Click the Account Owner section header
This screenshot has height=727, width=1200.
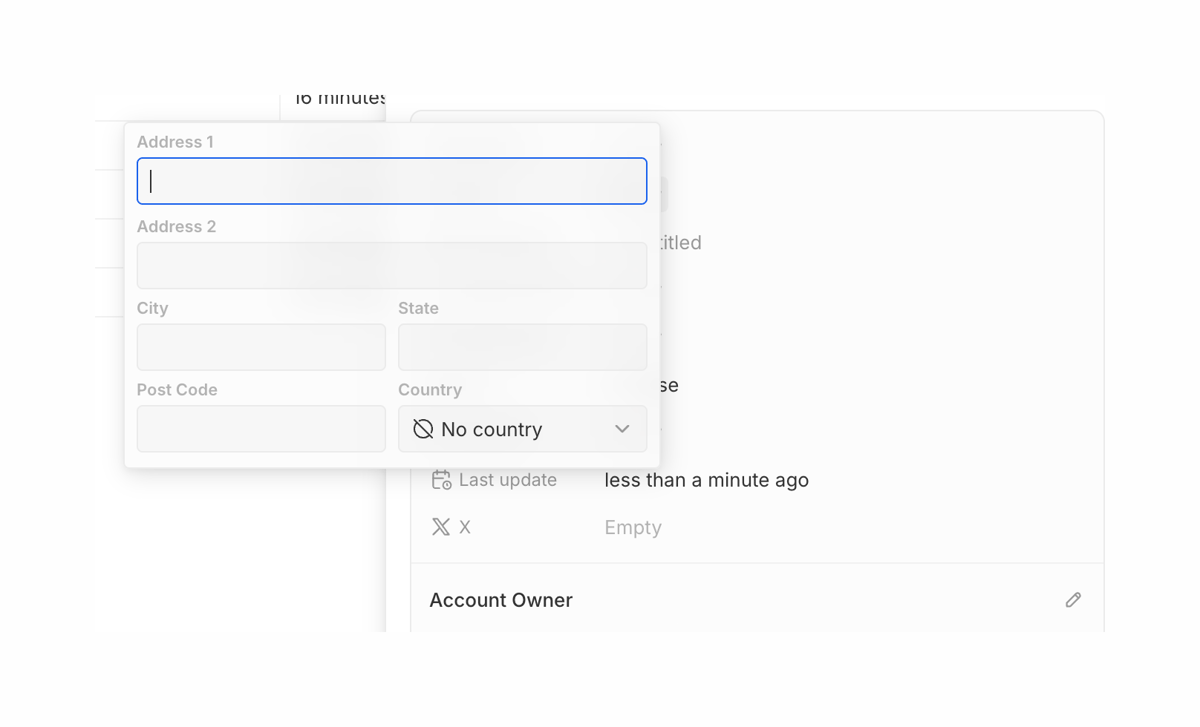click(x=500, y=599)
